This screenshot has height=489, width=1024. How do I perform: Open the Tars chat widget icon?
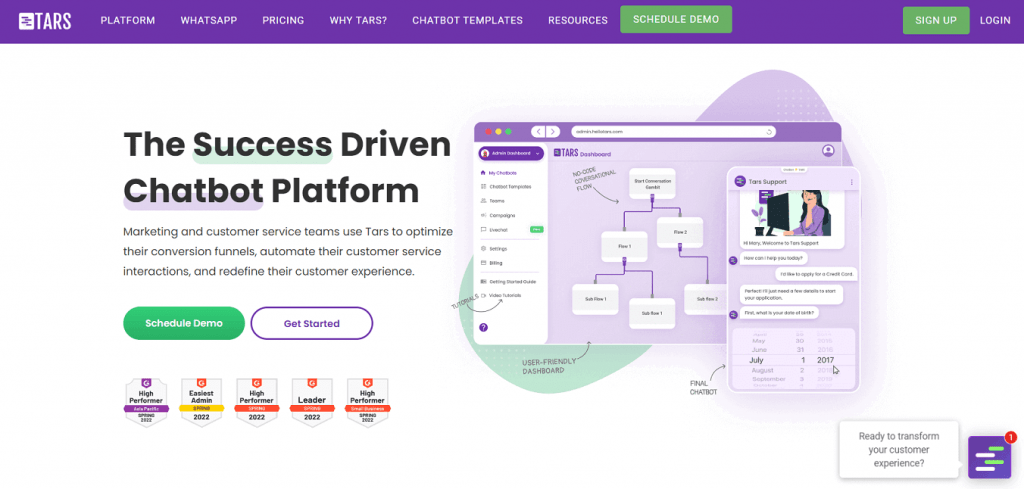point(989,457)
